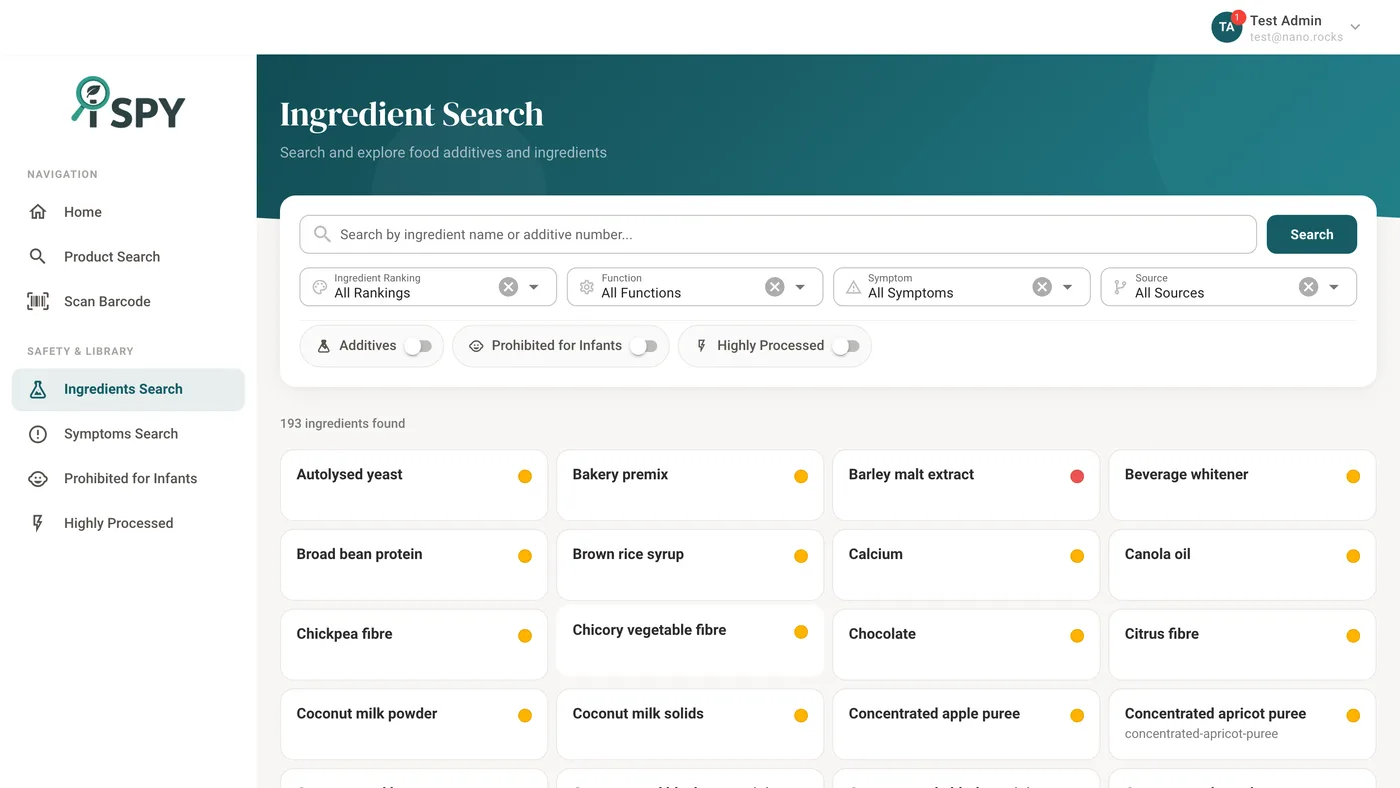The width and height of the screenshot is (1400, 788).
Task: Click the '193 ingredients found' text
Action: tap(342, 423)
